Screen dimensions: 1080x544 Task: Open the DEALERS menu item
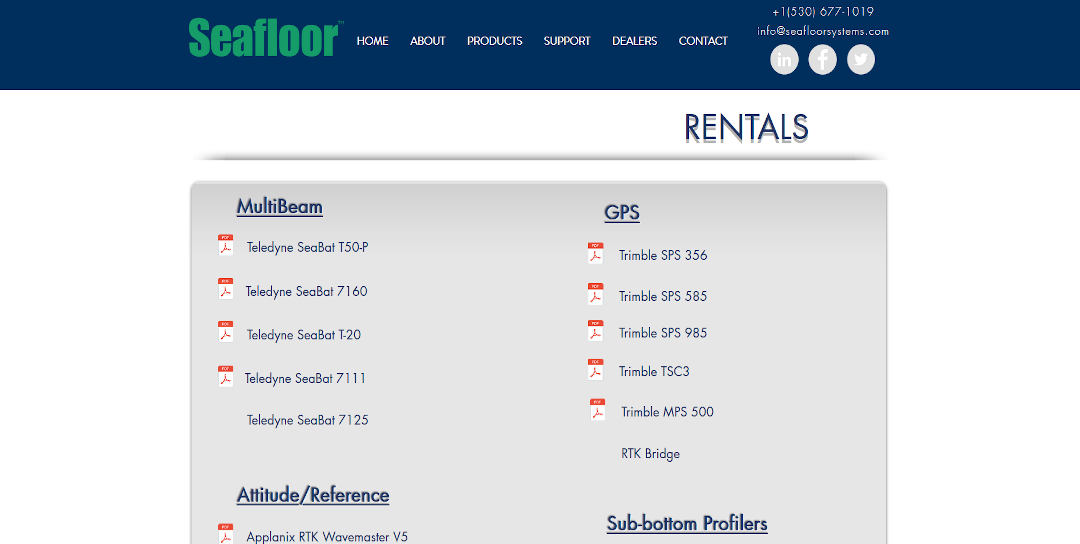634,41
